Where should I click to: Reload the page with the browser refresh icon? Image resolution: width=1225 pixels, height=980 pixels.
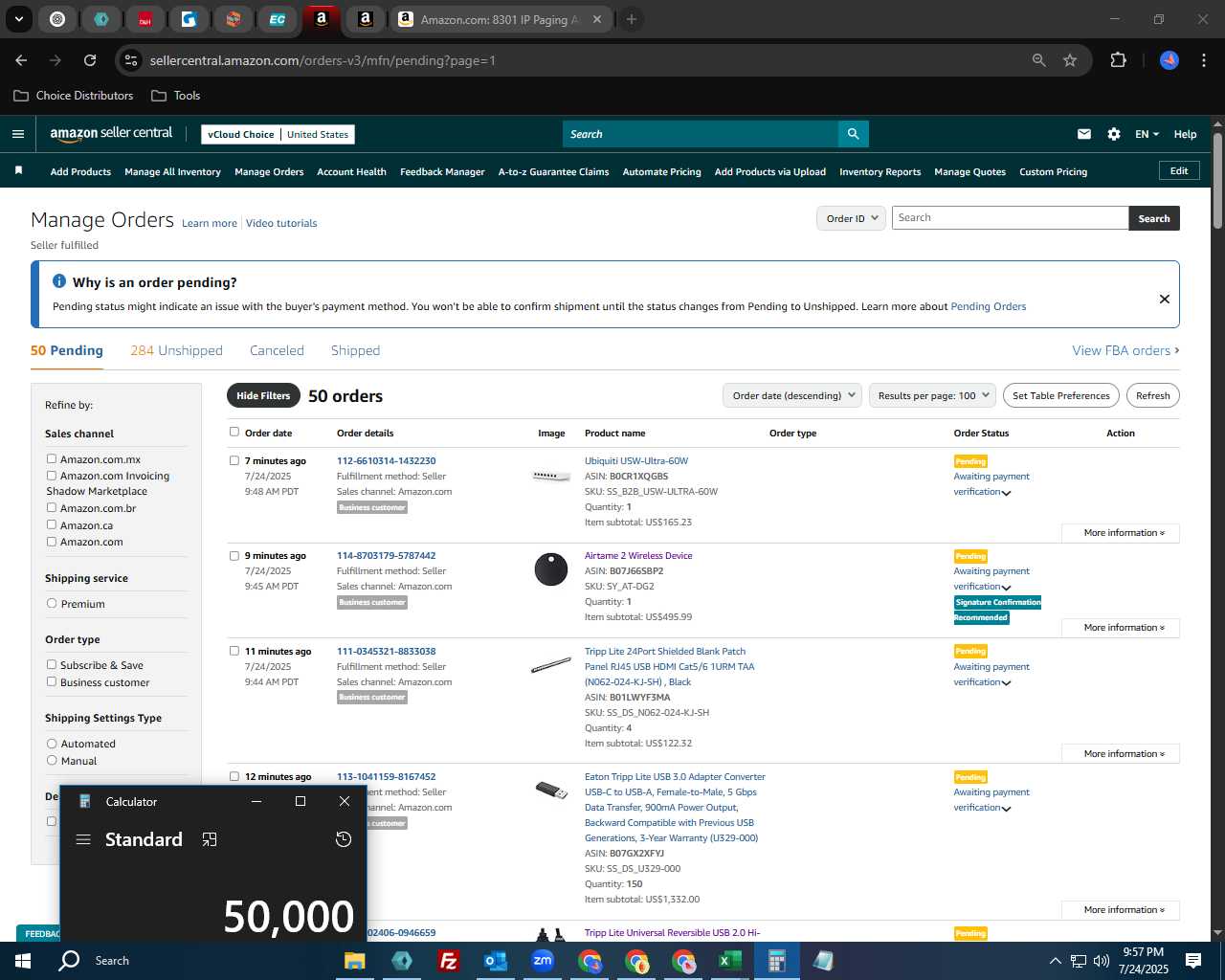[90, 60]
